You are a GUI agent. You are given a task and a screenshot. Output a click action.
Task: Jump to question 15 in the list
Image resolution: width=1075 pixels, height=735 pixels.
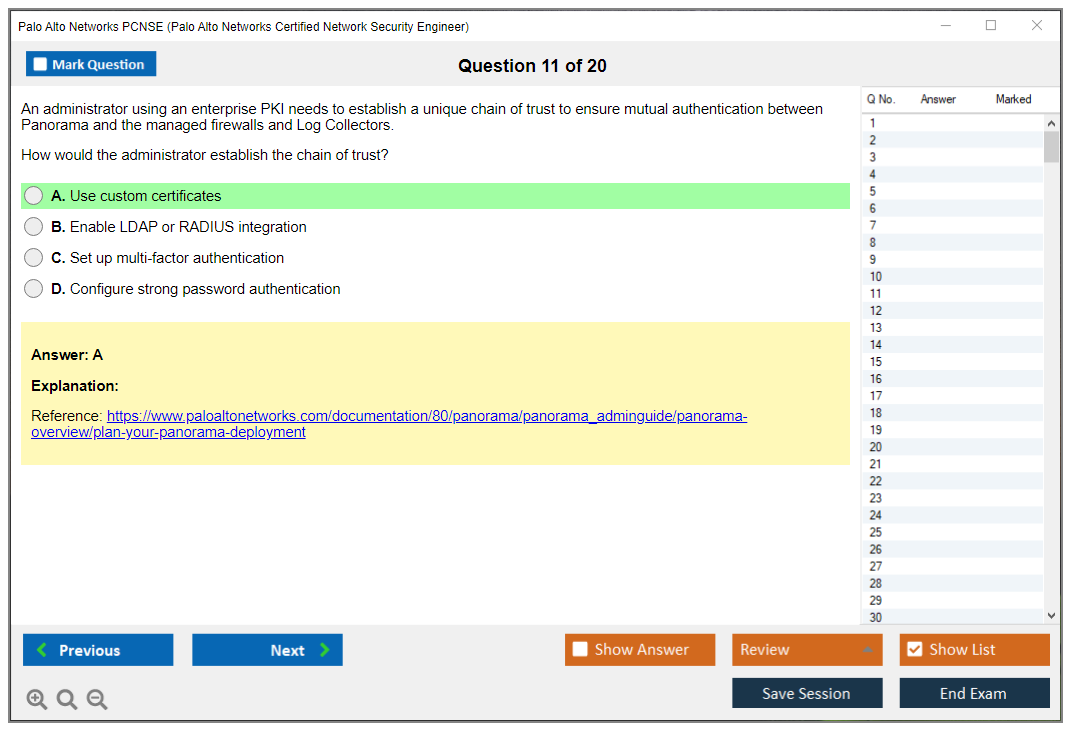tap(876, 362)
